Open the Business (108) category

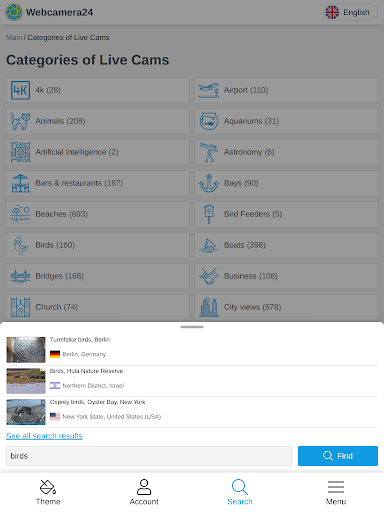286,276
